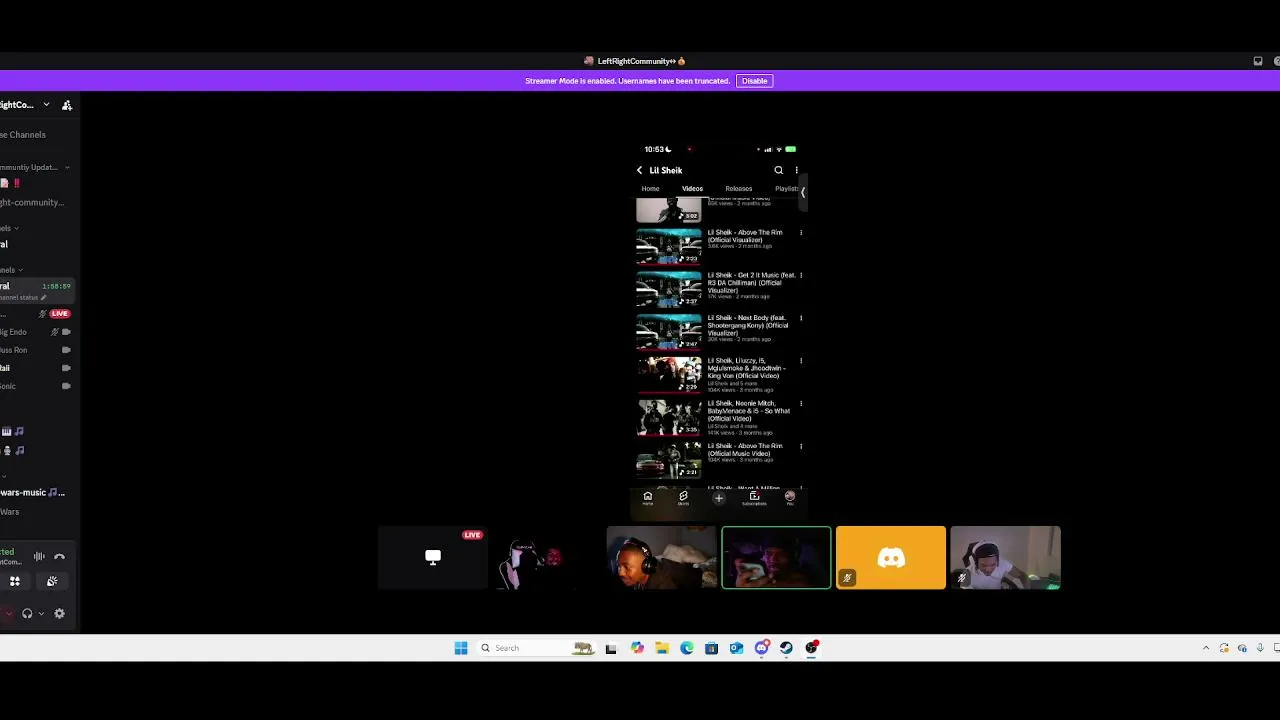
Task: Disconnect from the voice call
Action: pyautogui.click(x=59, y=557)
